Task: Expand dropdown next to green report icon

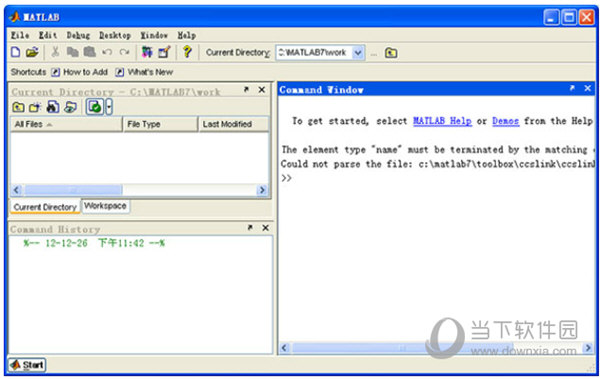Action: tap(109, 107)
